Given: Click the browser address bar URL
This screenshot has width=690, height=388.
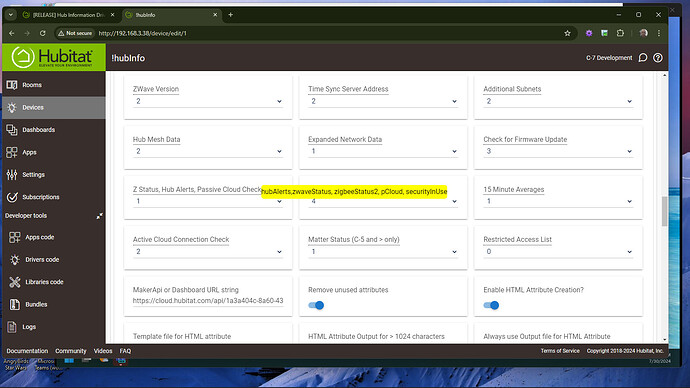Looking at the screenshot, I should (143, 33).
